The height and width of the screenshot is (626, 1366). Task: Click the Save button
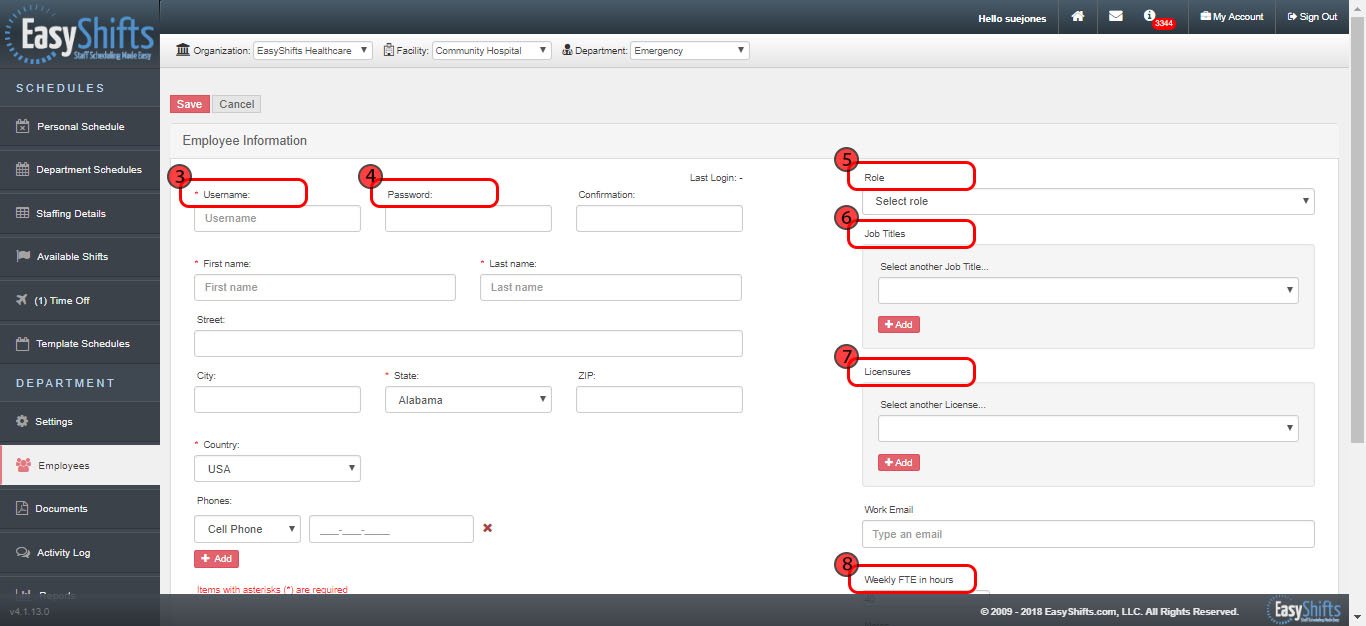[x=189, y=104]
